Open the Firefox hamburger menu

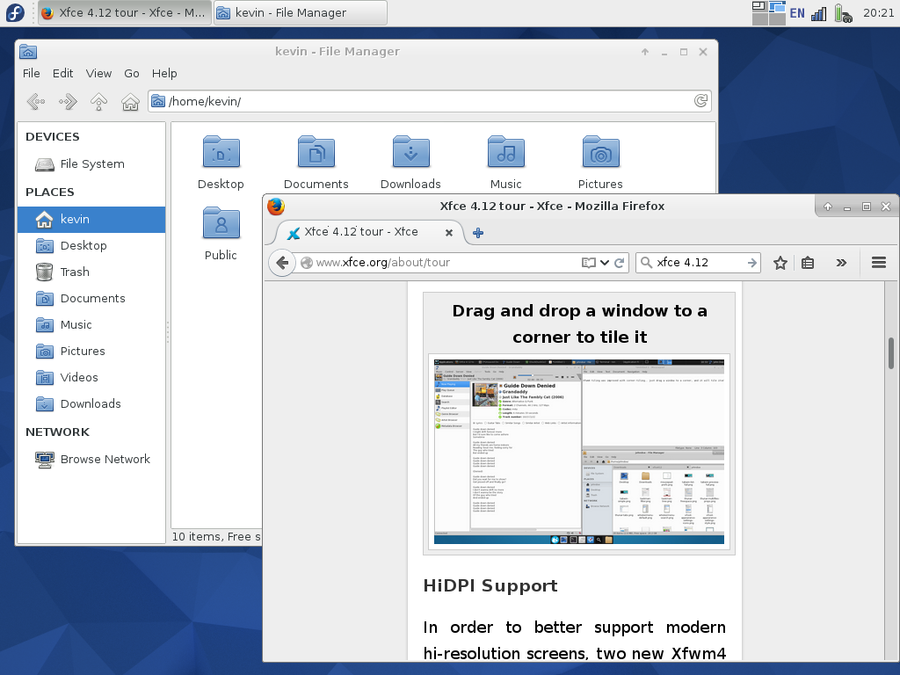879,263
